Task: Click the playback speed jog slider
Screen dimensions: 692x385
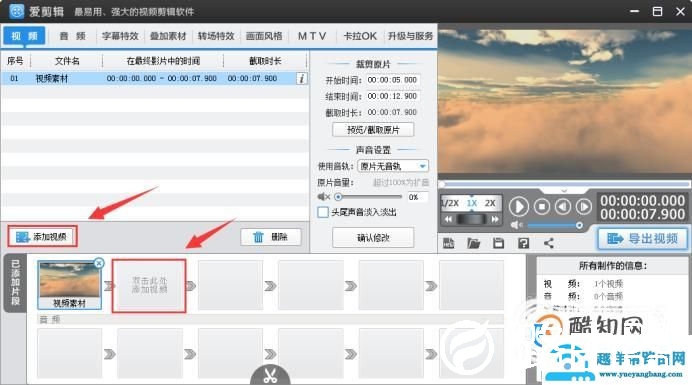Action: pyautogui.click(x=472, y=219)
